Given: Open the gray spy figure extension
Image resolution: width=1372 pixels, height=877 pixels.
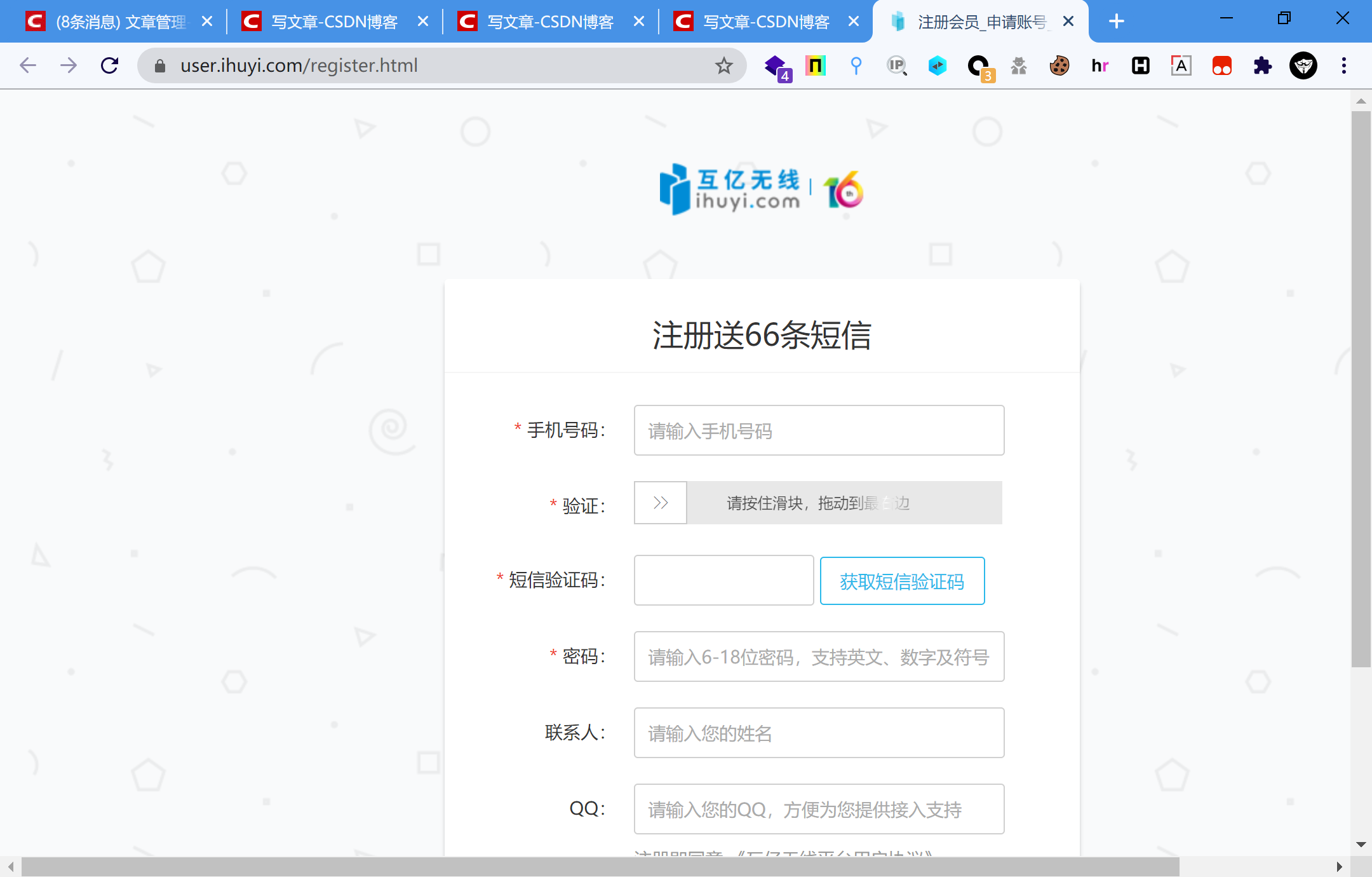Looking at the screenshot, I should [x=1019, y=65].
